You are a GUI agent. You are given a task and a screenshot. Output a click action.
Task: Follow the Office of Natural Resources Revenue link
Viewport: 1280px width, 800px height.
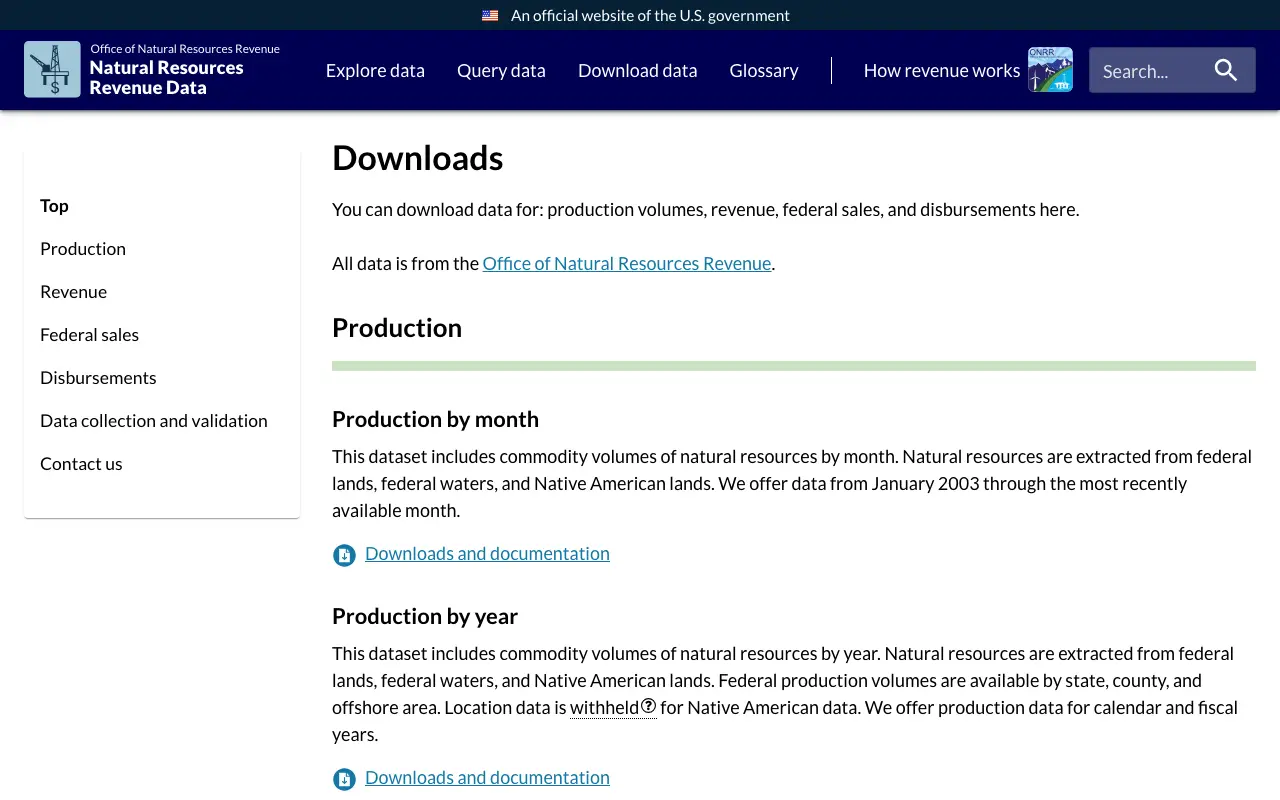point(627,263)
